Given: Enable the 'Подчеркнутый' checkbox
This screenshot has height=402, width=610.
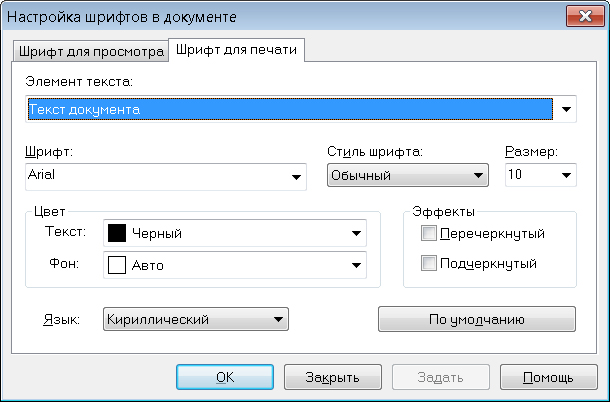Looking at the screenshot, I should click(x=428, y=263).
